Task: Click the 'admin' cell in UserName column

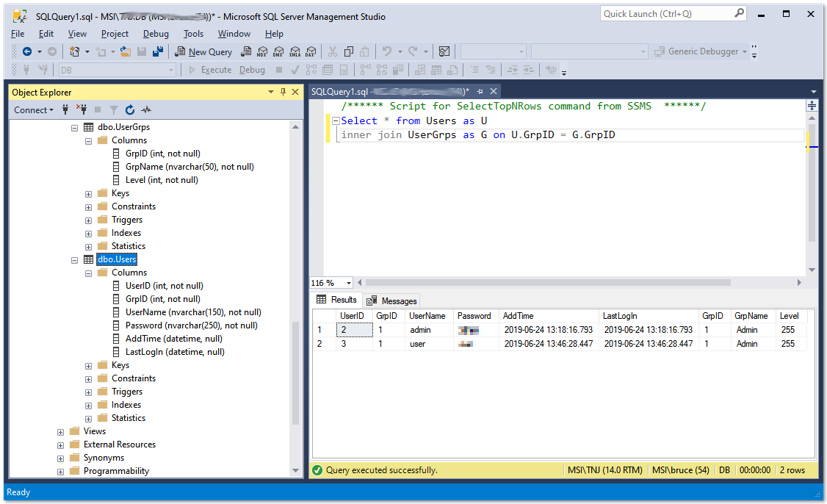Action: [x=430, y=330]
